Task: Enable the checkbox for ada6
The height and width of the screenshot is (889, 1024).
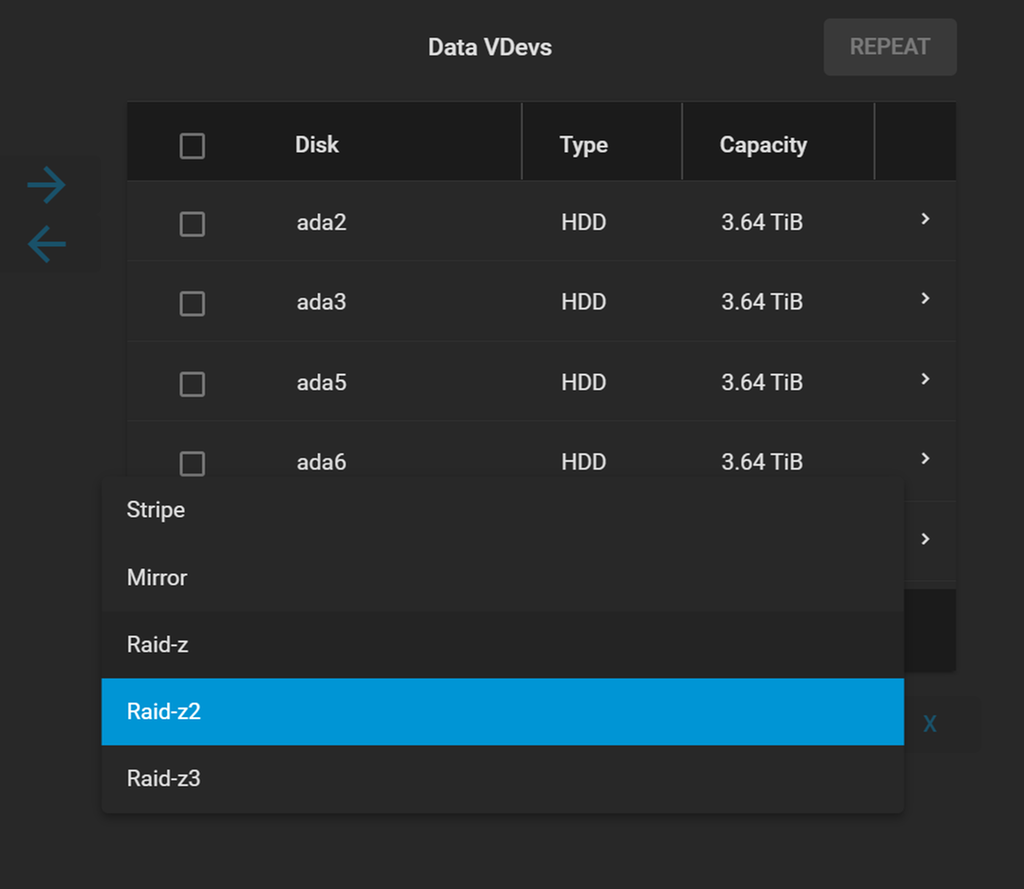Action: (x=192, y=463)
